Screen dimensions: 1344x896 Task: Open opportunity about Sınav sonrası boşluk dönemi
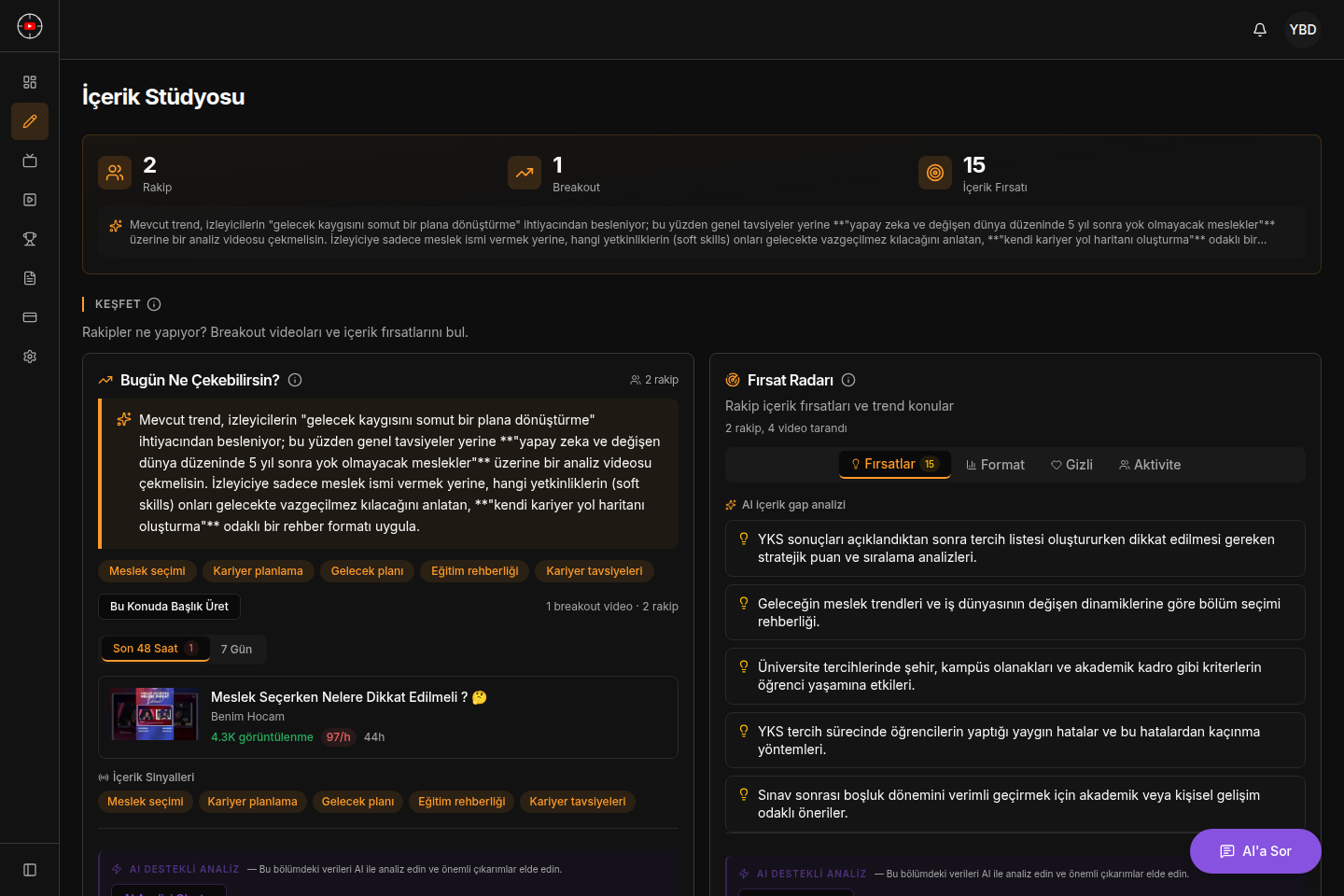[1015, 804]
